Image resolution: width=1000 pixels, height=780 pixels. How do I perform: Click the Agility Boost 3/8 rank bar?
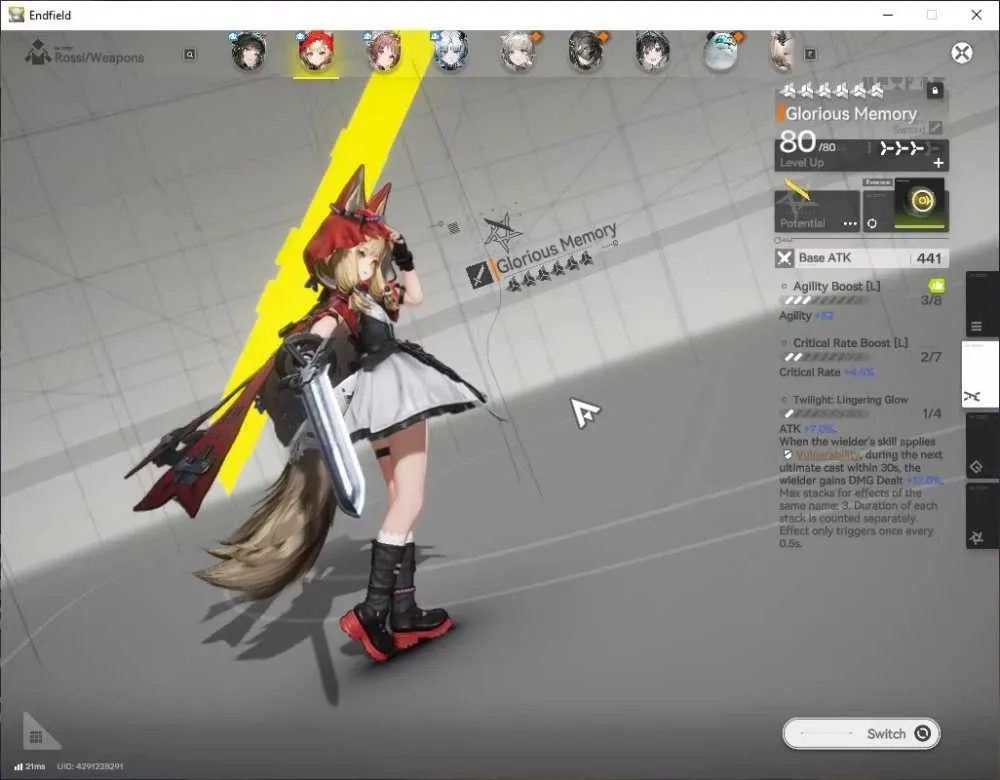point(823,300)
